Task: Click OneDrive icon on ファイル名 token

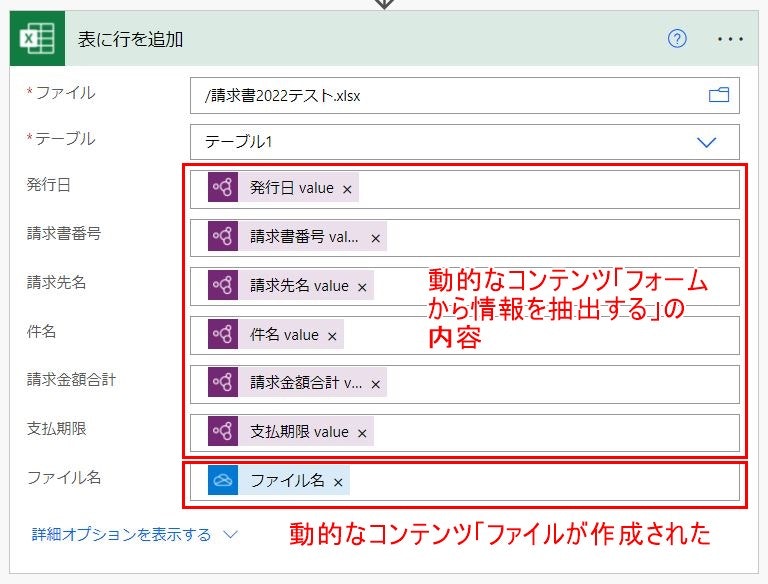Action: click(x=223, y=480)
